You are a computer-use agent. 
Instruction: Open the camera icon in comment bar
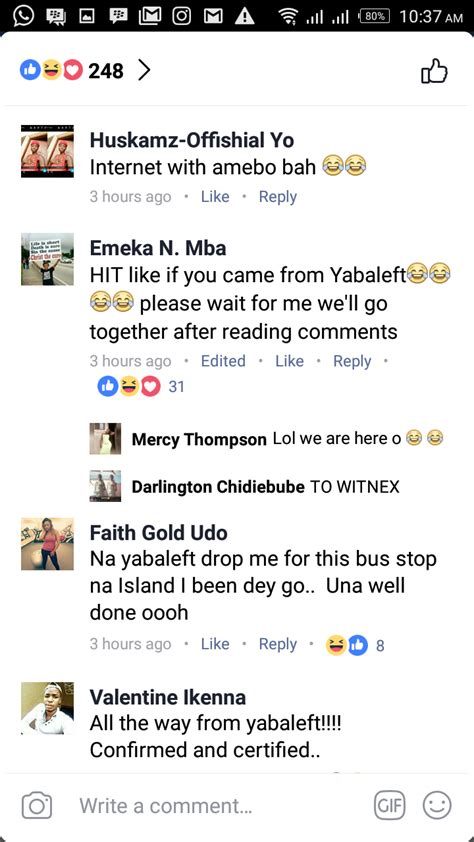(x=37, y=806)
